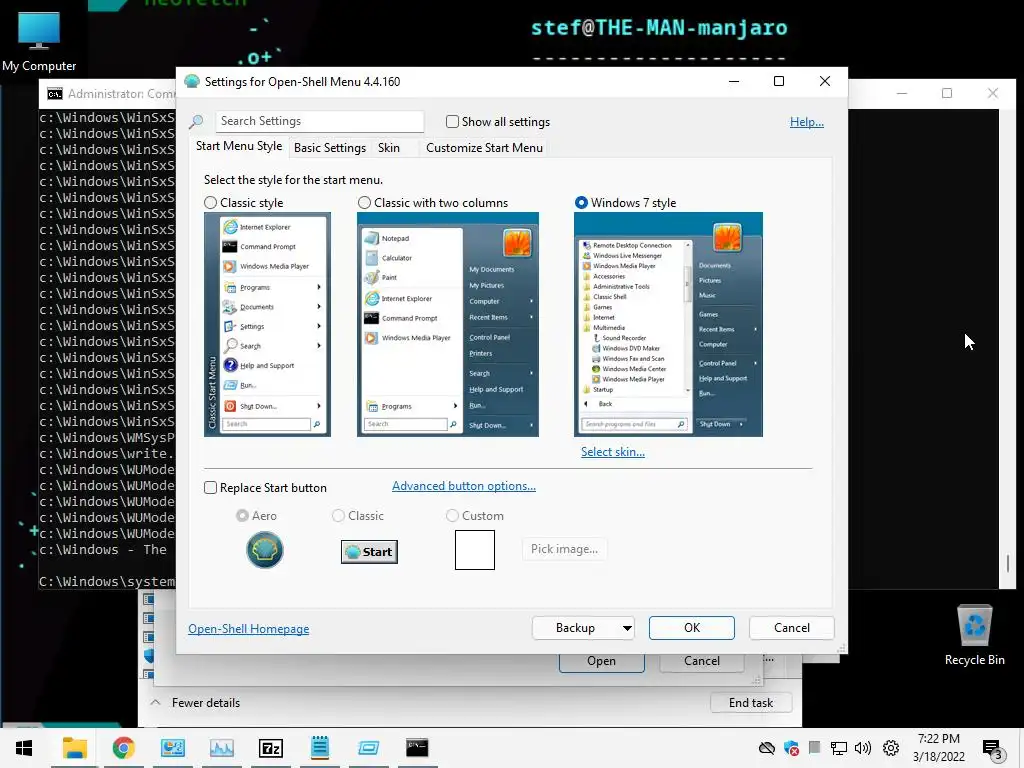
Task: Click the Open-Shell title bar icon
Action: point(191,82)
